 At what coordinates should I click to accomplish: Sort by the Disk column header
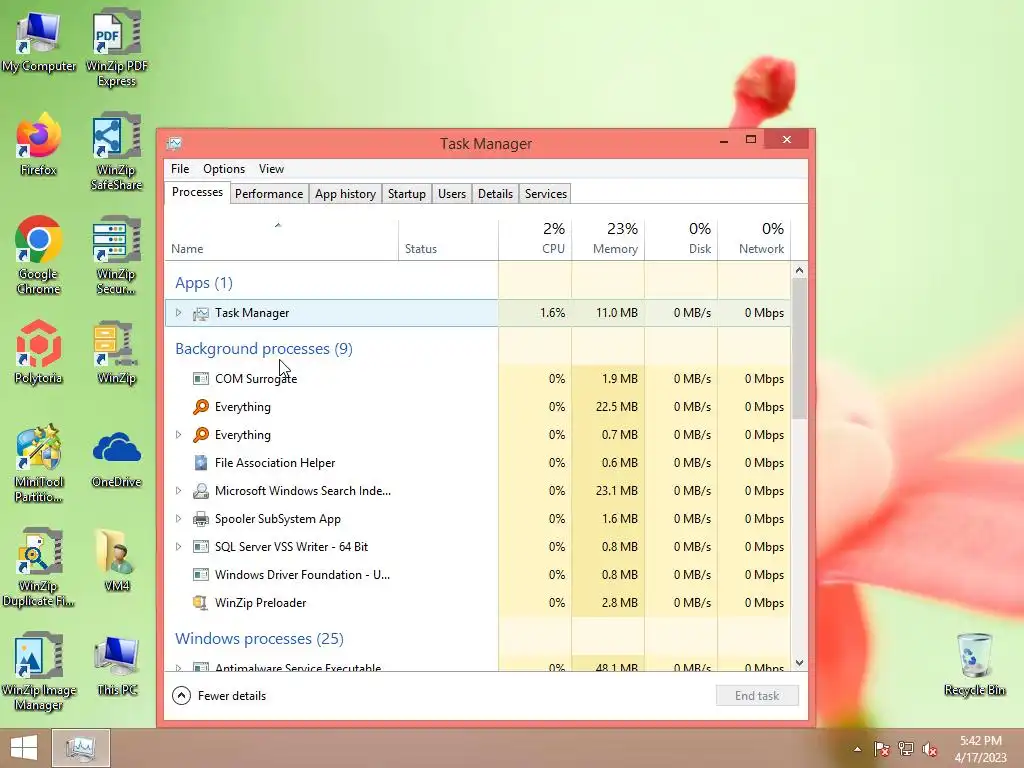coord(681,239)
